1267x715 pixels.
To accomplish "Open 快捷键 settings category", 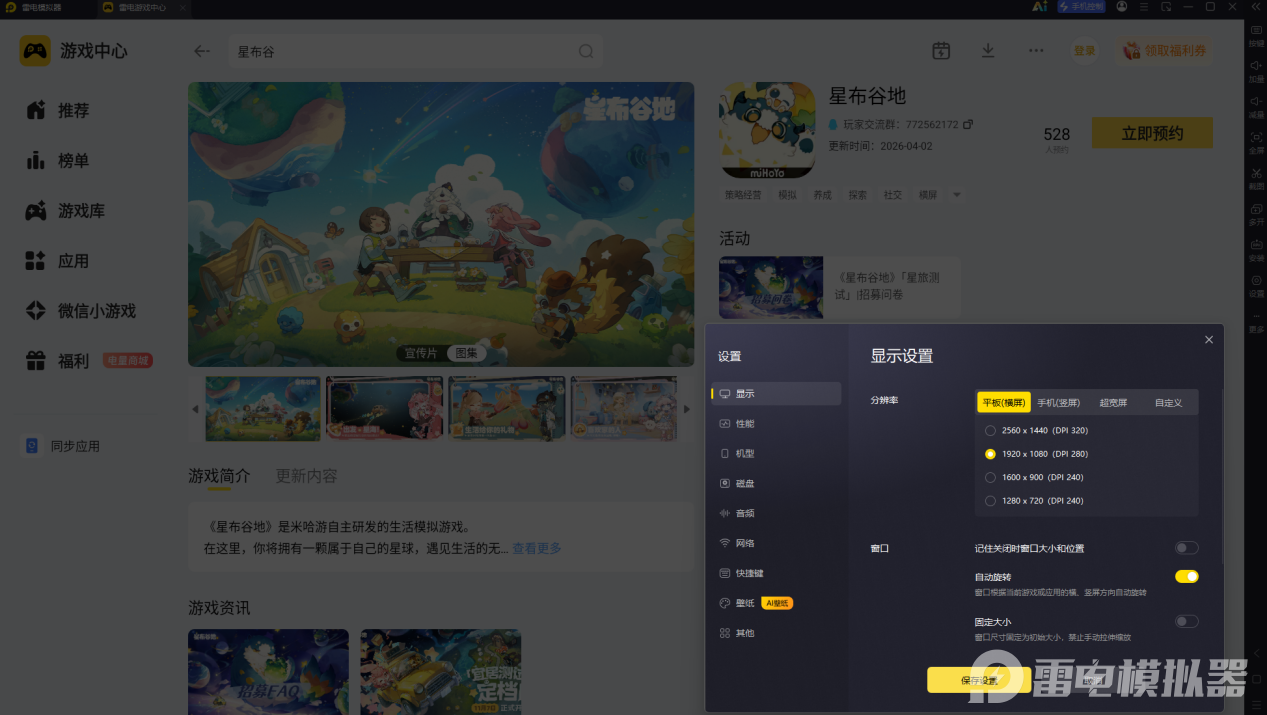I will pyautogui.click(x=776, y=573).
